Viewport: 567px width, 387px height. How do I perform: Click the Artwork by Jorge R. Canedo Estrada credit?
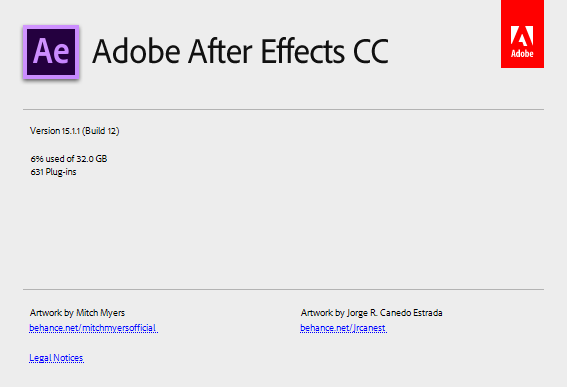(371, 313)
